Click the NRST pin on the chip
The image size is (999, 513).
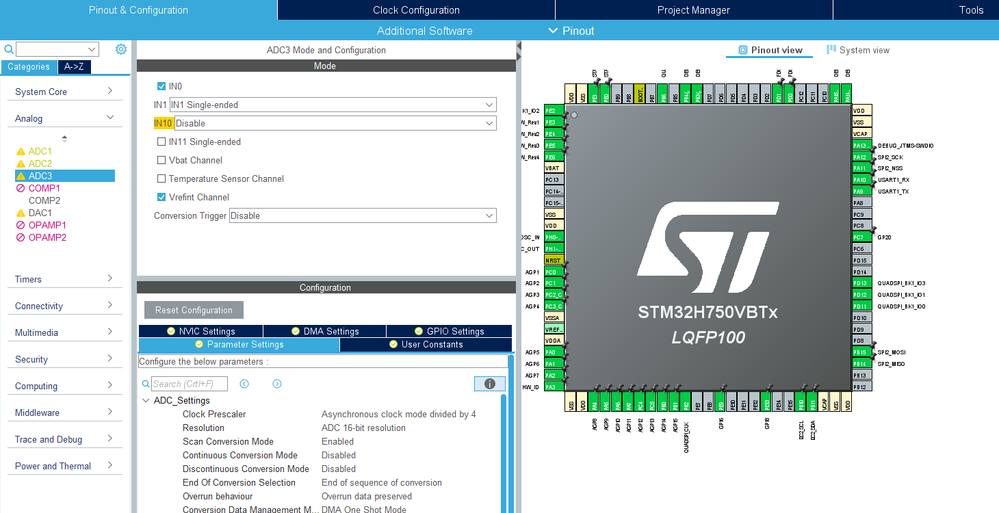pos(554,261)
